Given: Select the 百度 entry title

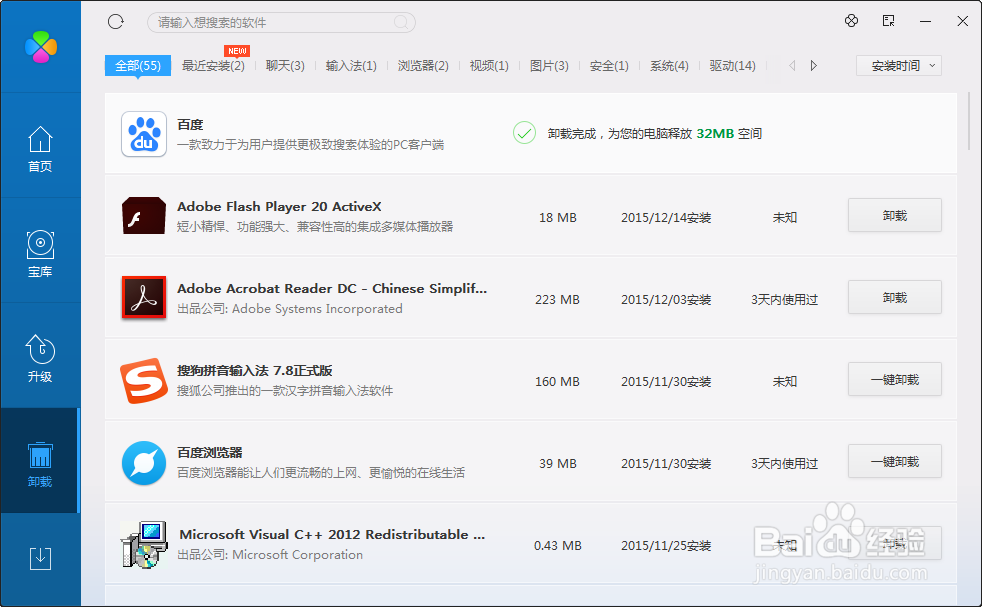Looking at the screenshot, I should 190,125.
